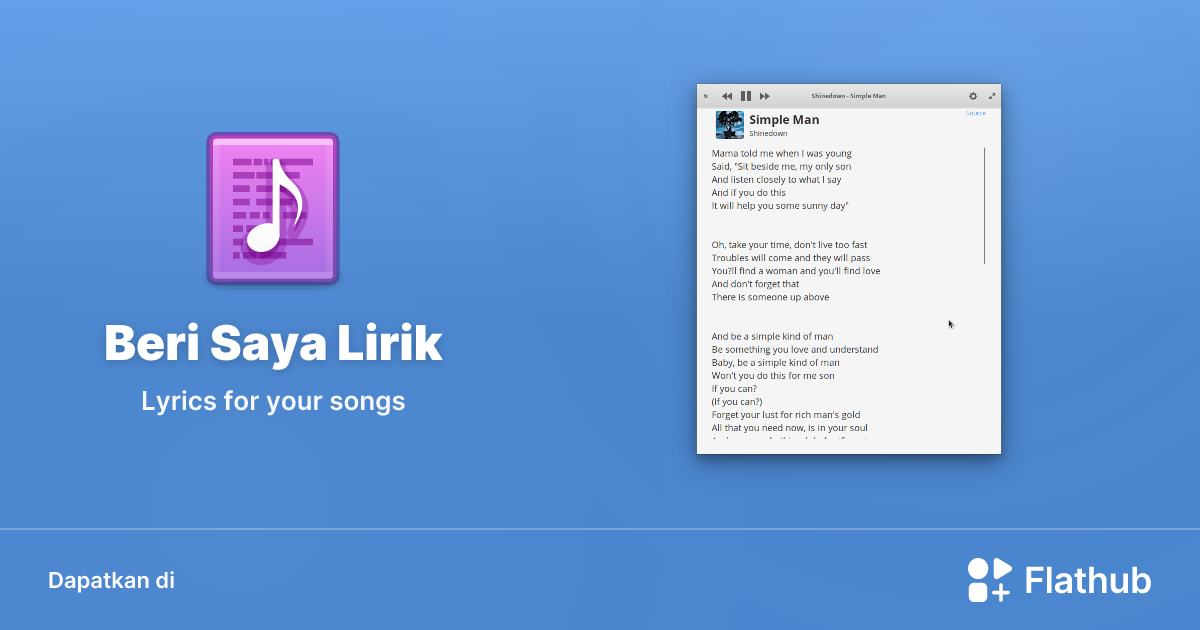This screenshot has height=630, width=1200.
Task: Toggle playback with the pause control
Action: coord(746,96)
